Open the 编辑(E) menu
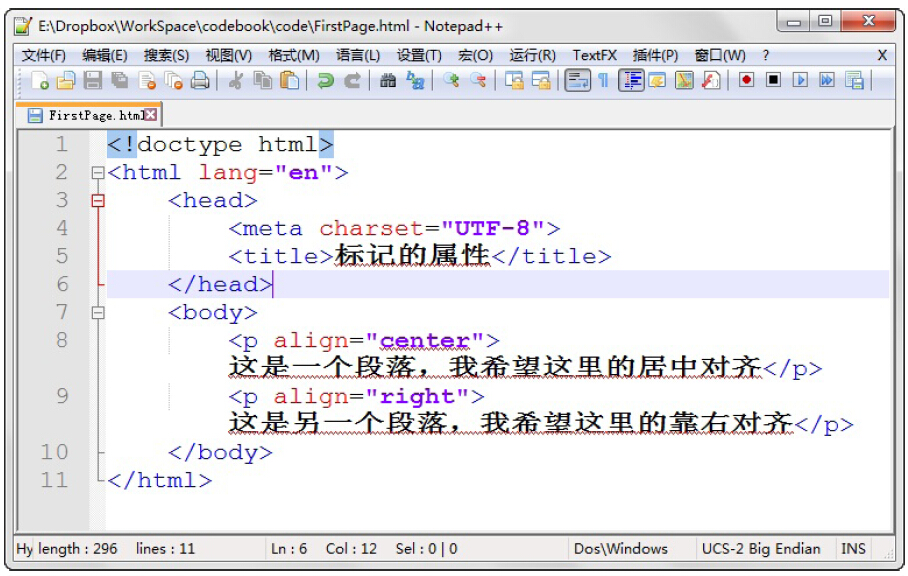This screenshot has height=576, width=908. point(104,55)
